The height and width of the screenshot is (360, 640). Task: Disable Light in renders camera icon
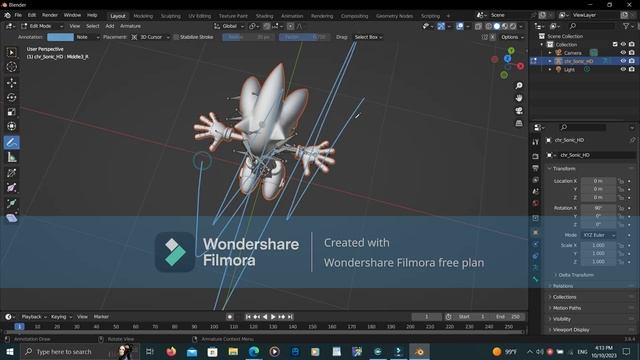(x=632, y=69)
